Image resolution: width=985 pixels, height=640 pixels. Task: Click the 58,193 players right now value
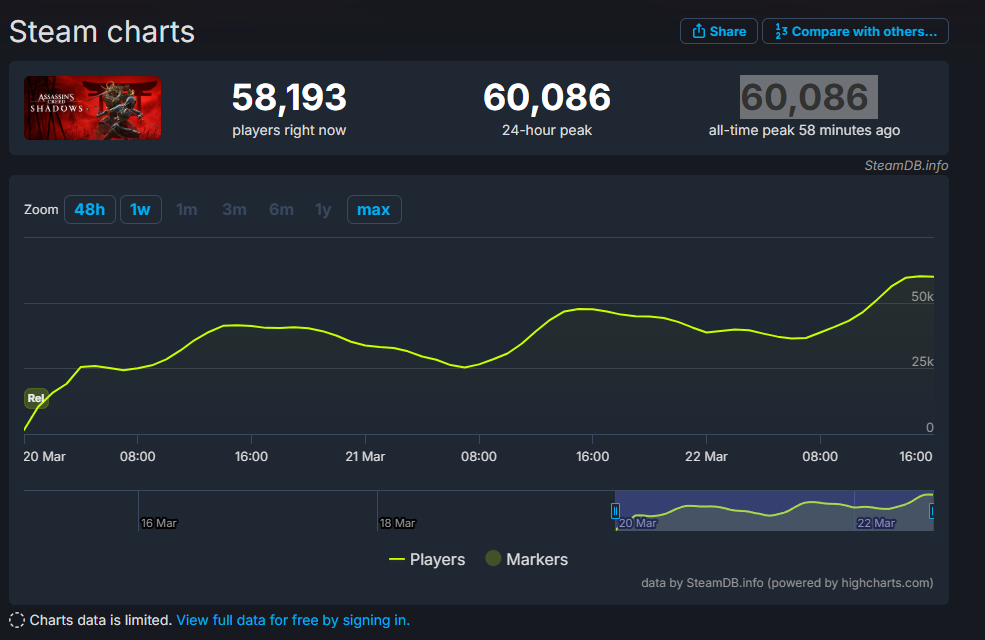click(289, 97)
